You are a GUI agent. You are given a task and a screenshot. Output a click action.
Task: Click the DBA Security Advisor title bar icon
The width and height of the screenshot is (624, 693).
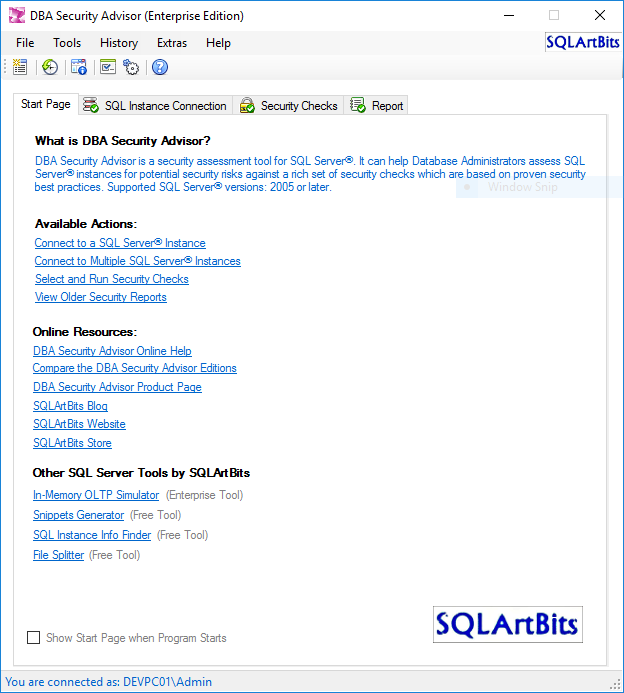pos(17,15)
